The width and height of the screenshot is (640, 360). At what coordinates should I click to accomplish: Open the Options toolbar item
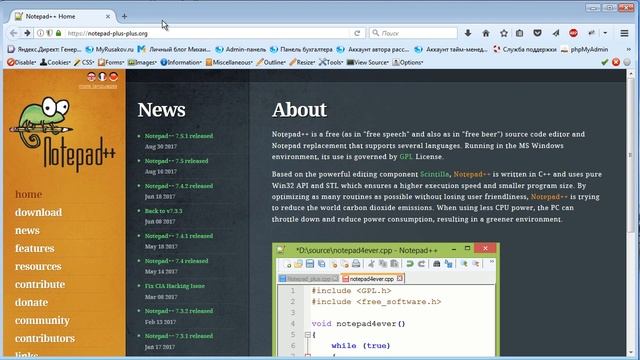[407, 62]
